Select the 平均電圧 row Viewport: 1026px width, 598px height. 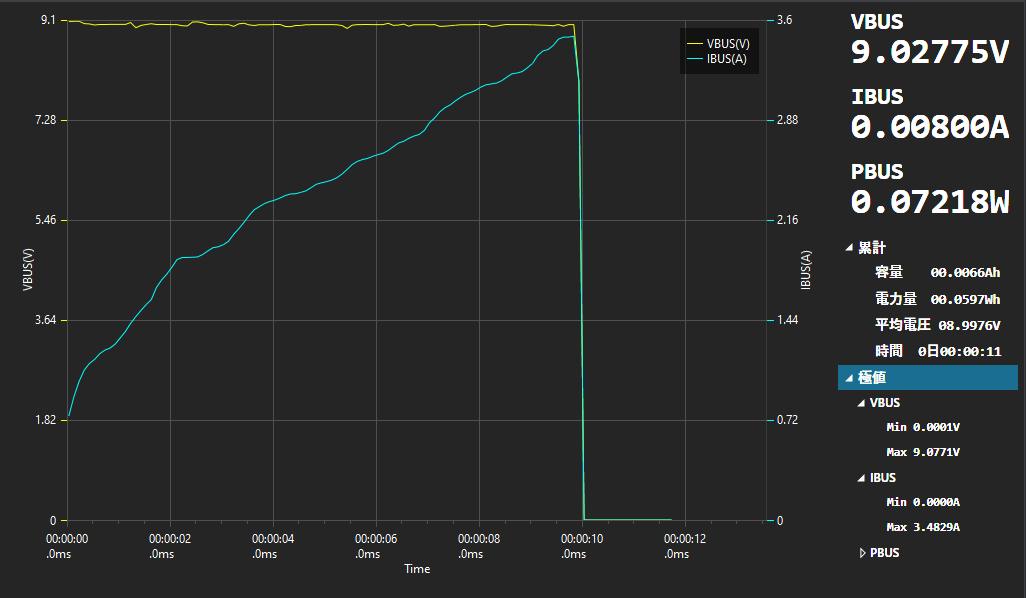936,325
